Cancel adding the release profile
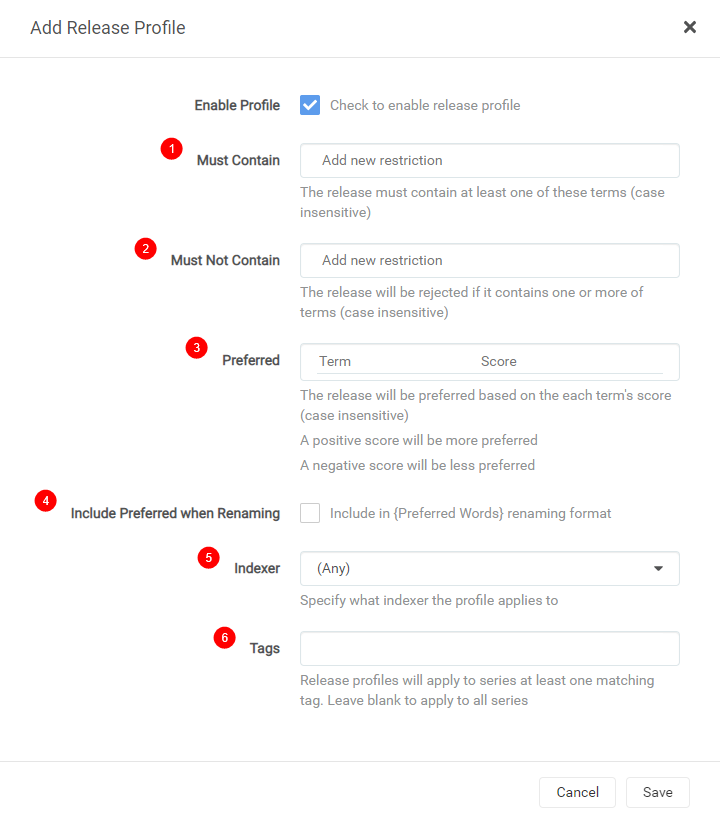 577,792
